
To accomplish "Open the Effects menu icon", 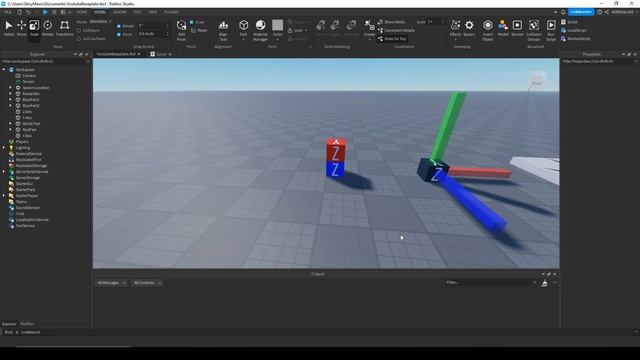I will (x=455, y=28).
